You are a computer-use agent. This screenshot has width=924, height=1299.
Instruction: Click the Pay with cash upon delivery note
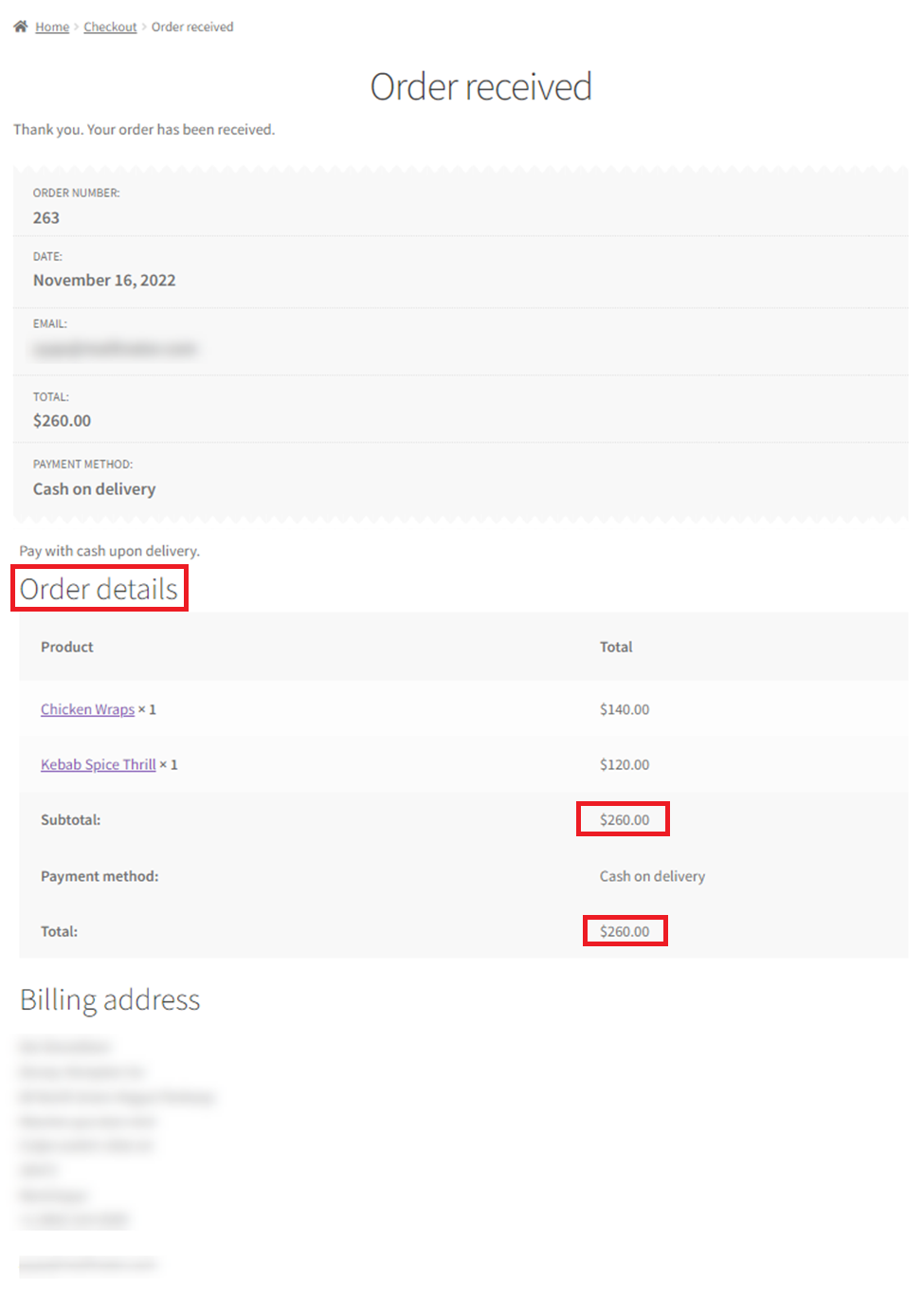click(109, 551)
